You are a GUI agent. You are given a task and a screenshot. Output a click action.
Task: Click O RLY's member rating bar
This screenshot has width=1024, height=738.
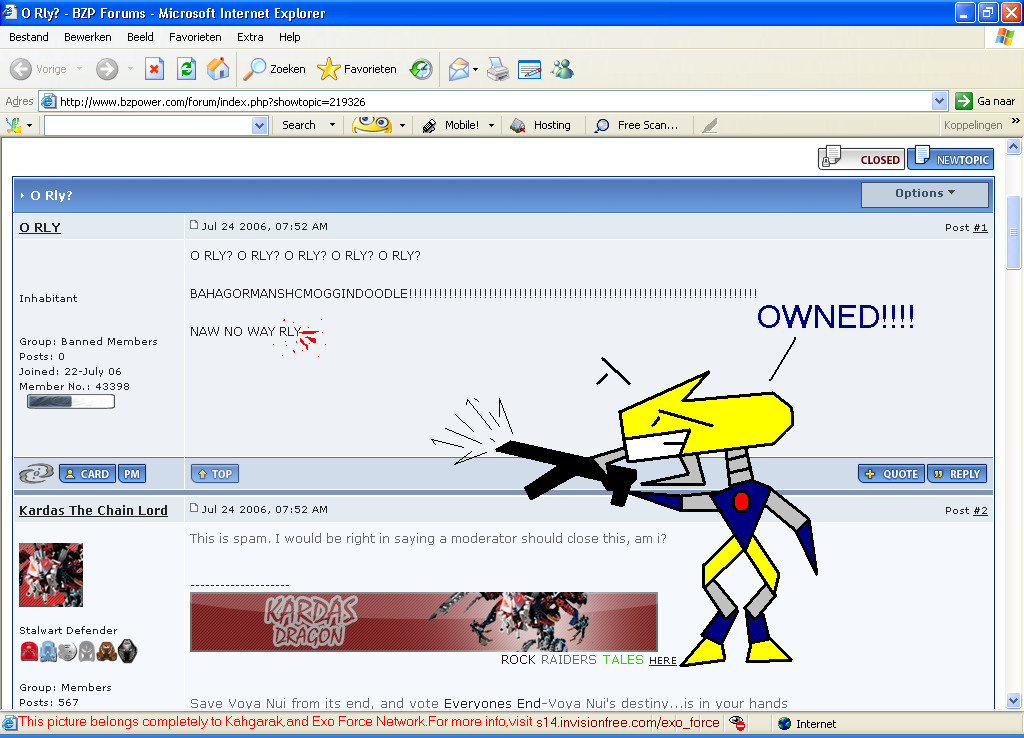click(x=70, y=400)
